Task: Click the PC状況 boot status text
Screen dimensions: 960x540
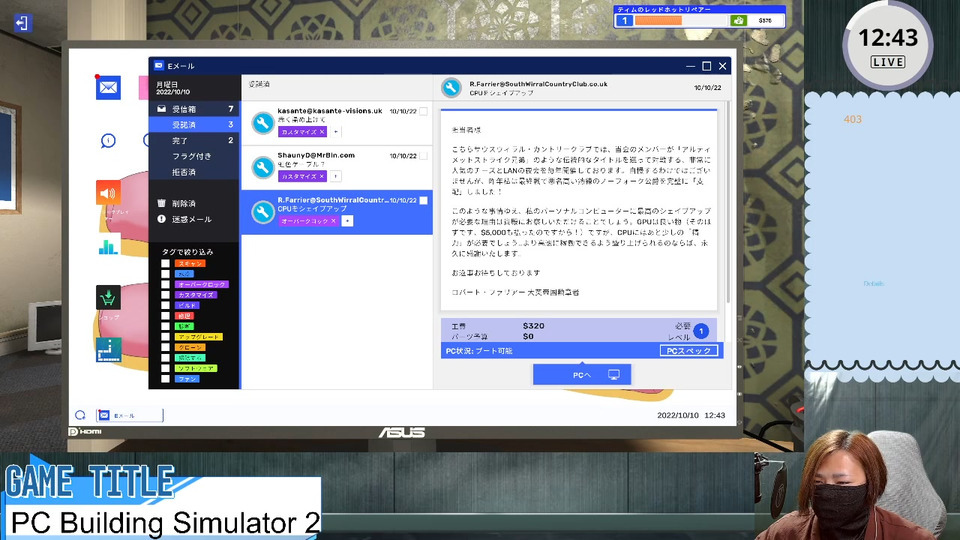Action: 479,351
